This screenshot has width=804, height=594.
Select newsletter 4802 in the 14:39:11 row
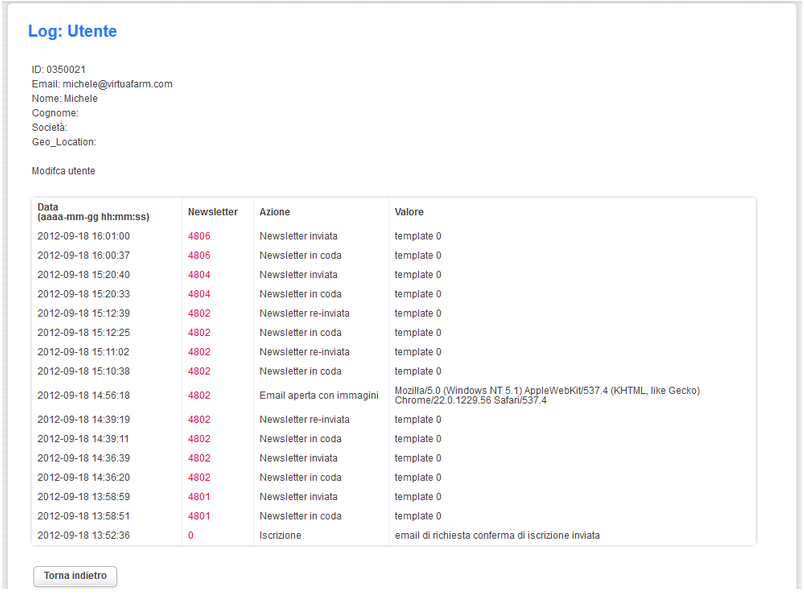click(x=199, y=439)
